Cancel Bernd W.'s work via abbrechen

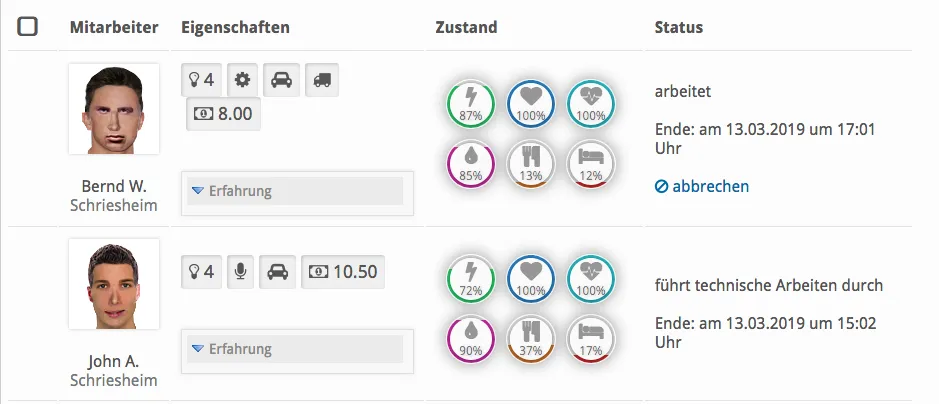click(702, 186)
